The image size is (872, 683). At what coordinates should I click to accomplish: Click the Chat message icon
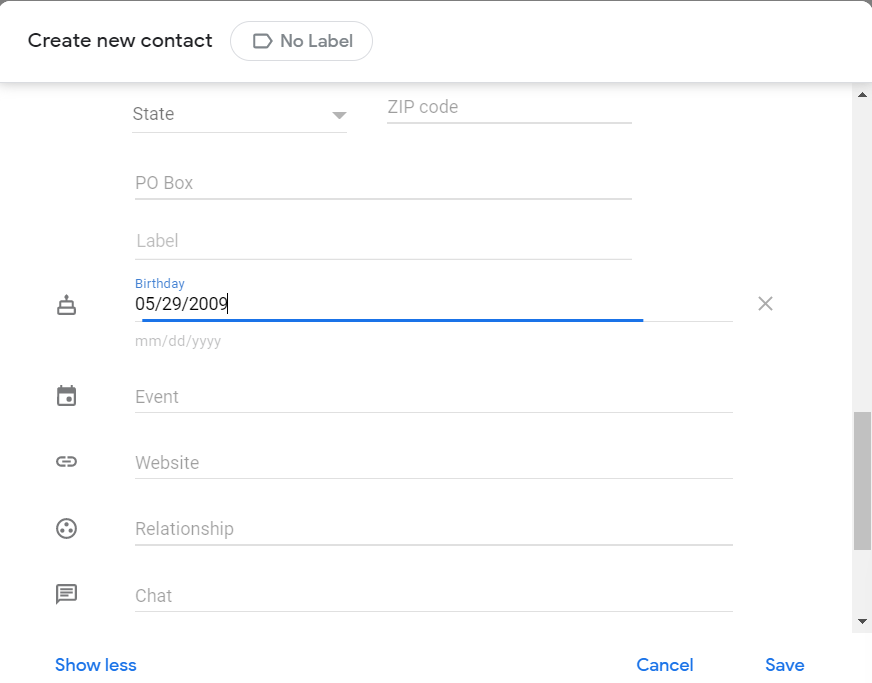(x=66, y=595)
